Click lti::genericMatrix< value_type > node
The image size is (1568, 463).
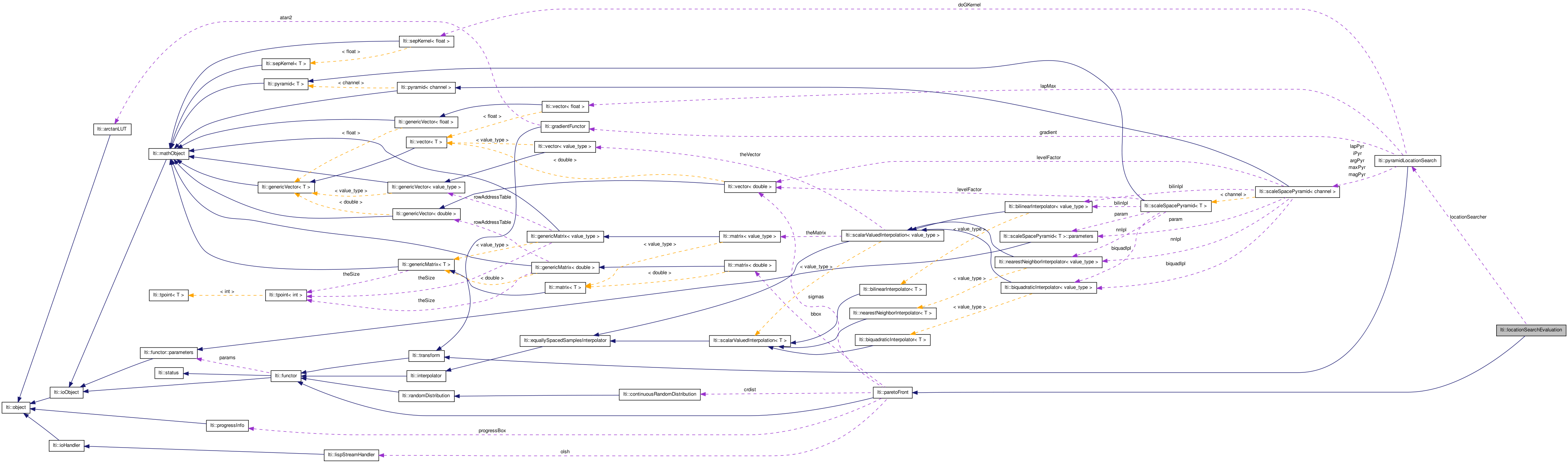[x=565, y=236]
